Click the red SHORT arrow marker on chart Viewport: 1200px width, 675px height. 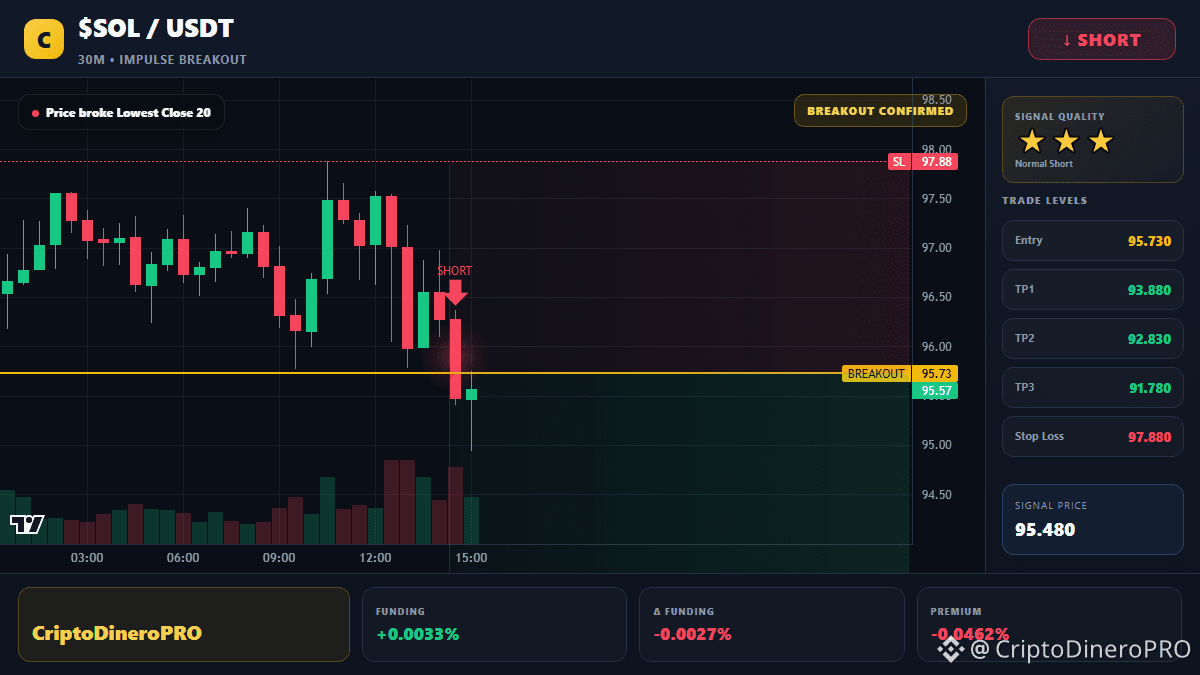coord(456,292)
